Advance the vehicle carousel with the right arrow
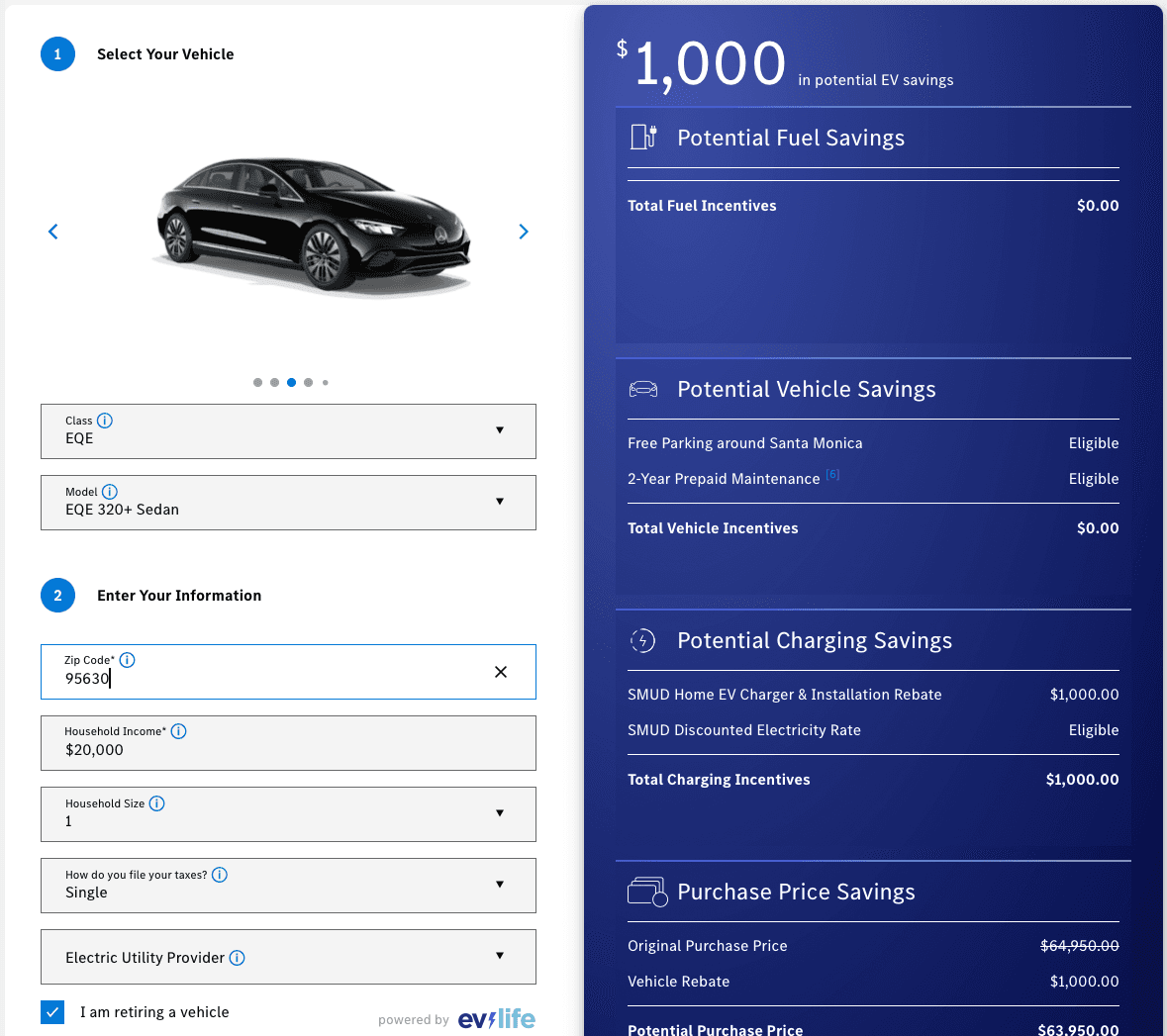The image size is (1167, 1036). 523,232
